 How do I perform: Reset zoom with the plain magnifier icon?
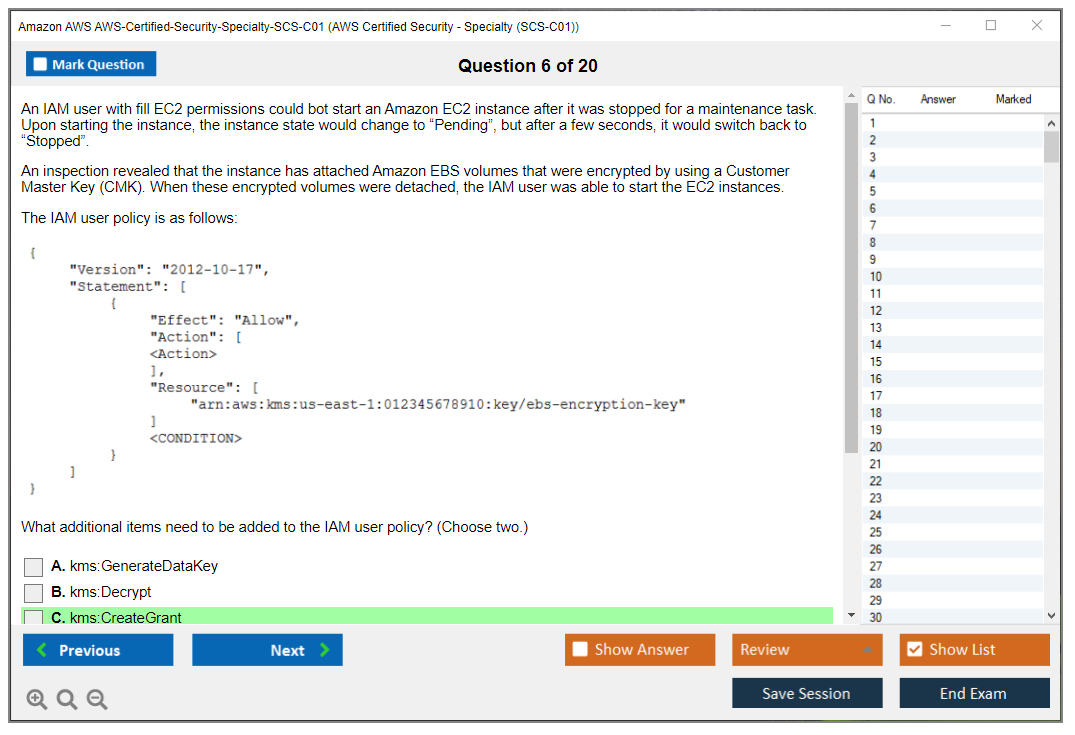click(67, 700)
